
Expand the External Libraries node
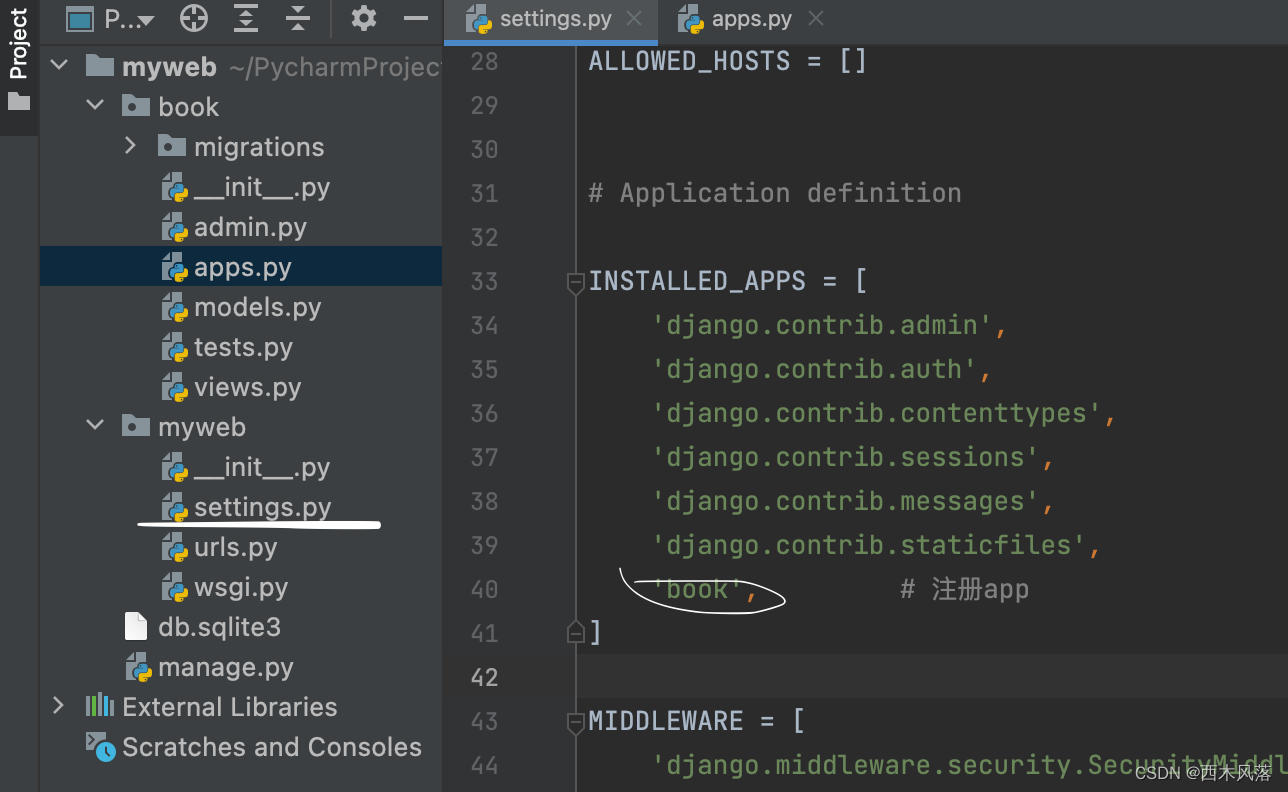coord(58,706)
